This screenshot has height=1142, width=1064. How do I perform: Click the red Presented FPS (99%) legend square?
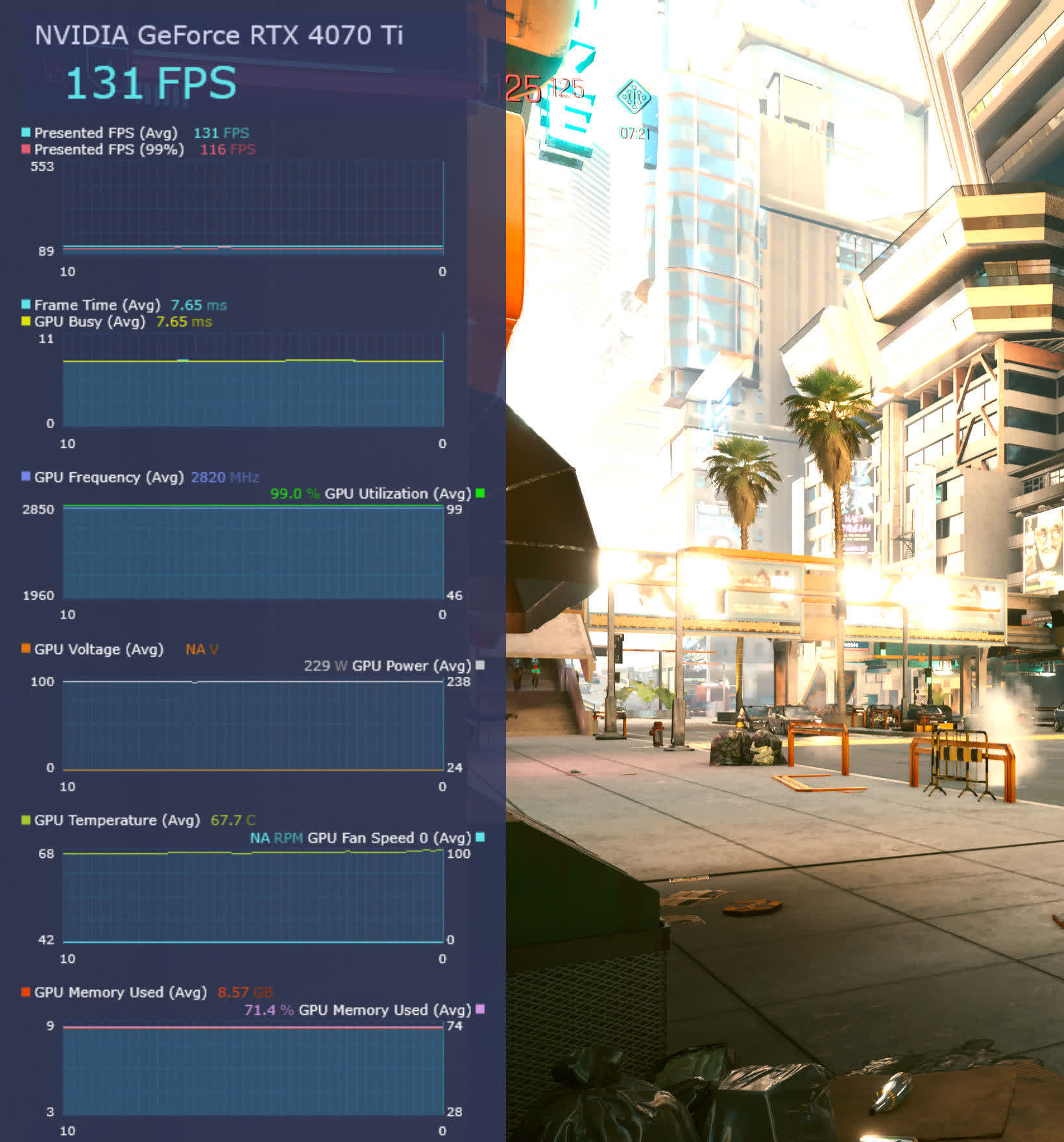26,149
